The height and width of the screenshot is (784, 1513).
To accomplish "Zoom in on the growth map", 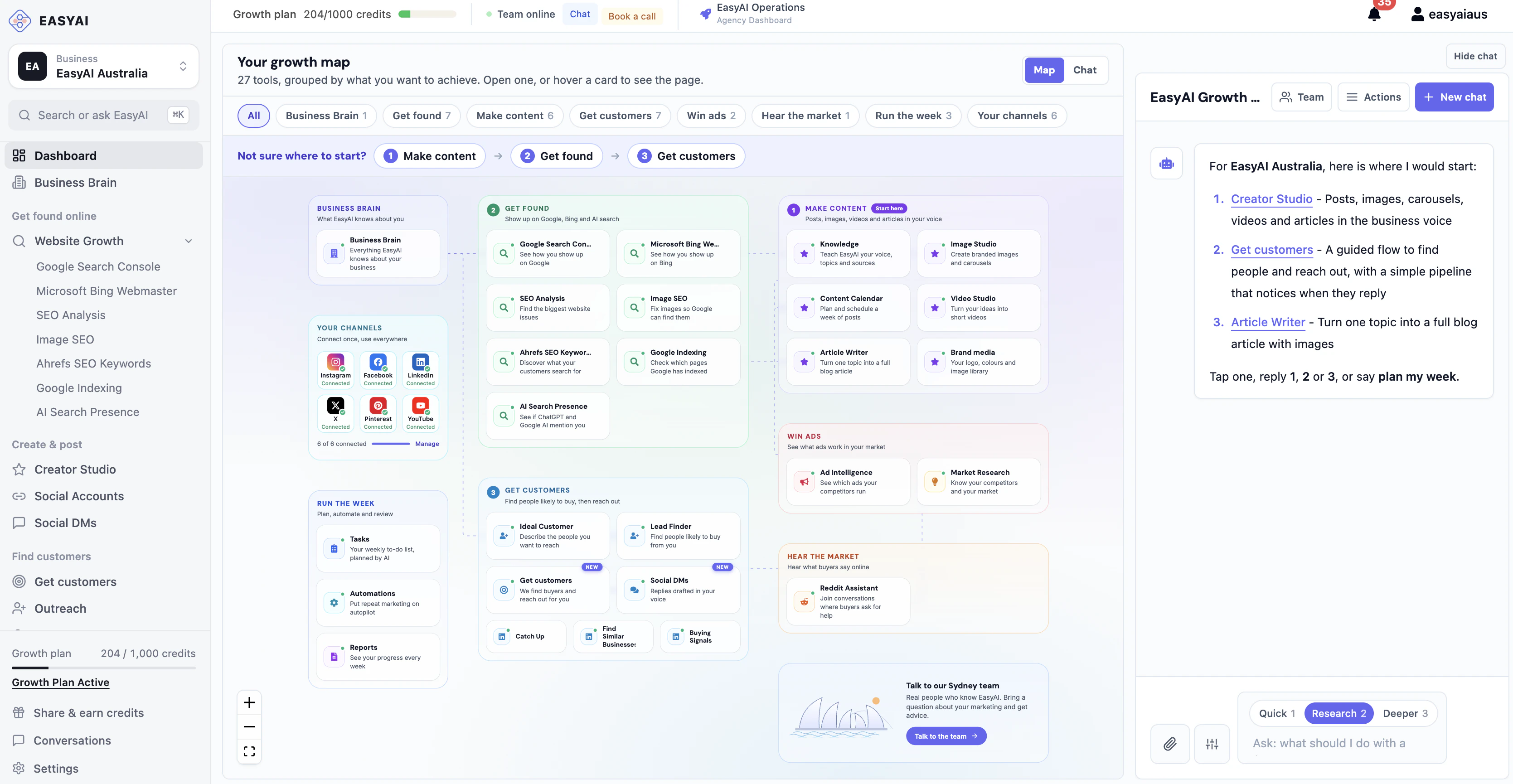I will [x=249, y=702].
